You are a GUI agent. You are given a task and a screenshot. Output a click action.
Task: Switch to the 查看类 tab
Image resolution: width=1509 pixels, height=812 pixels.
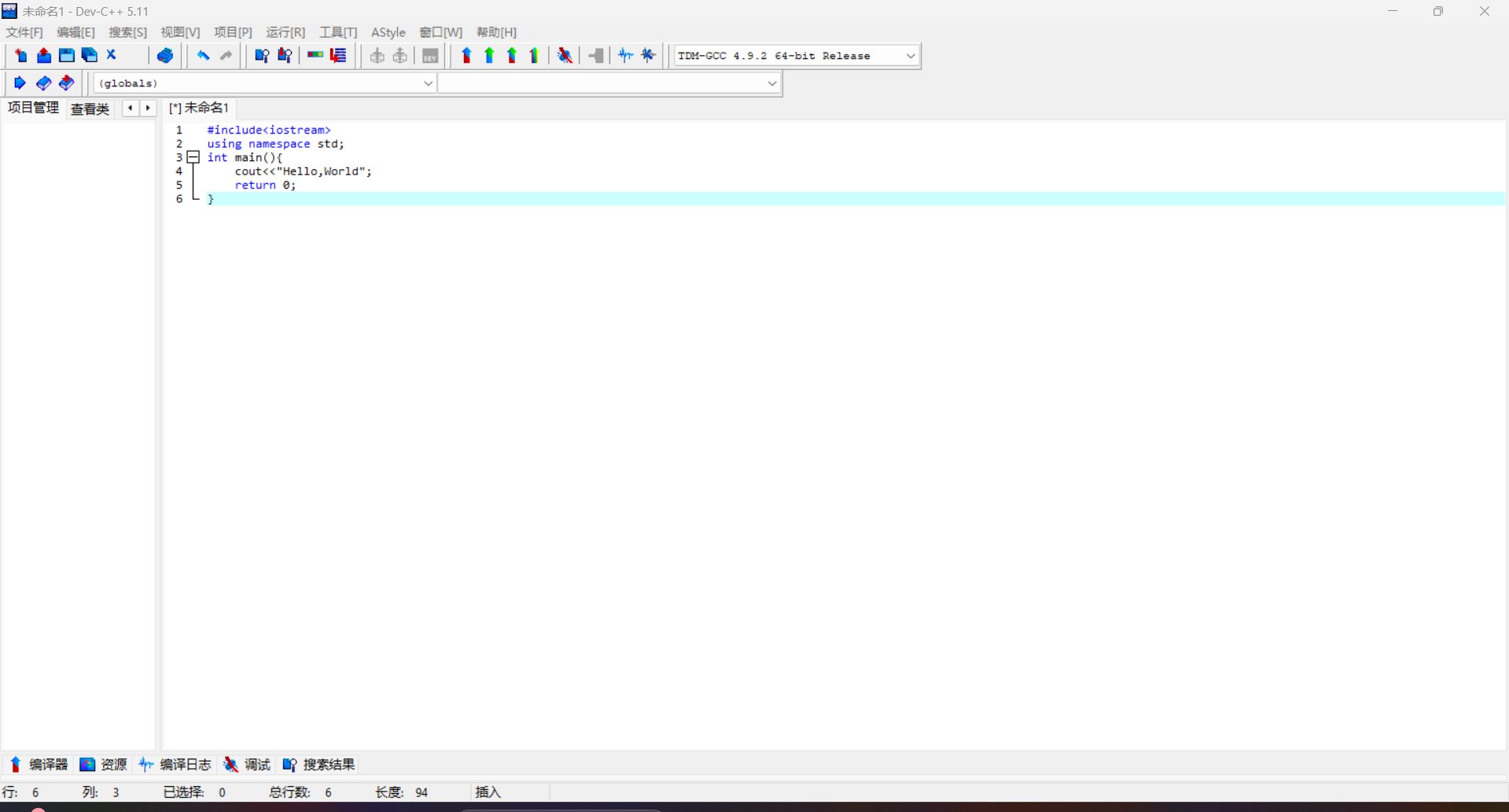[x=90, y=108]
